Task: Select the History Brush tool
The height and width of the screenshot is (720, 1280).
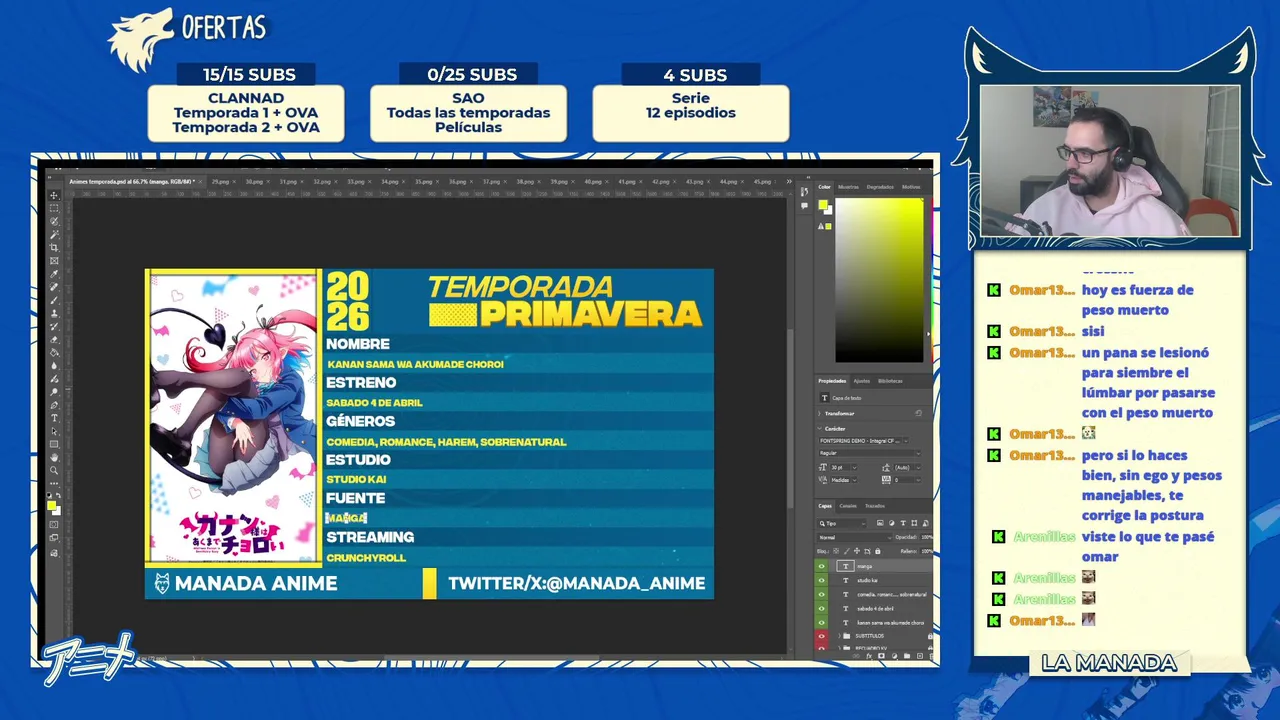Action: point(54,326)
